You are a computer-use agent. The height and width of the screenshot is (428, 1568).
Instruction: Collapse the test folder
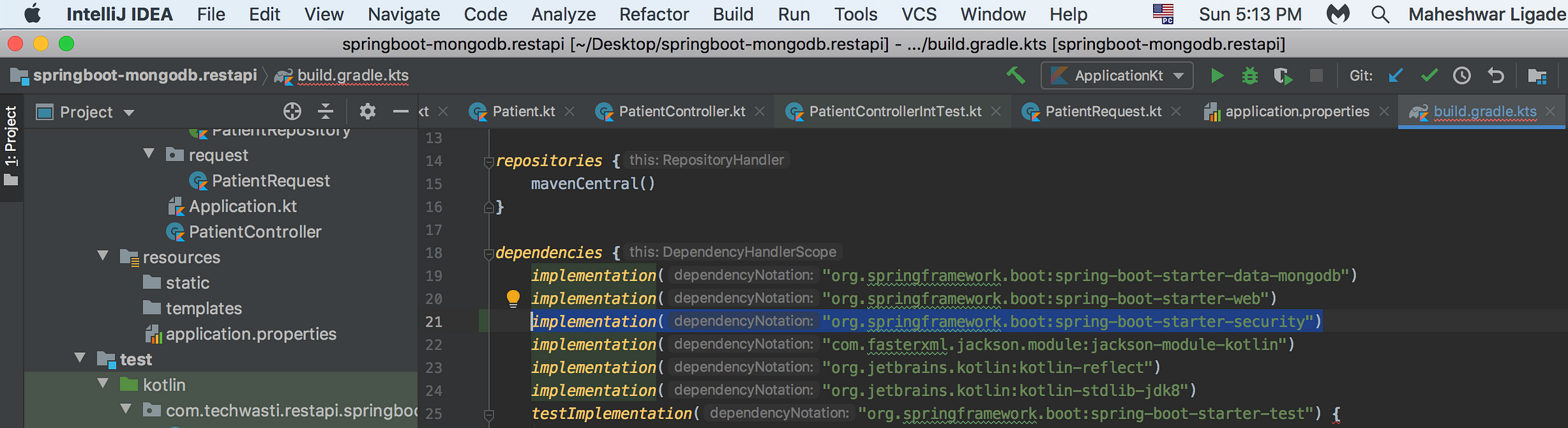(x=80, y=358)
